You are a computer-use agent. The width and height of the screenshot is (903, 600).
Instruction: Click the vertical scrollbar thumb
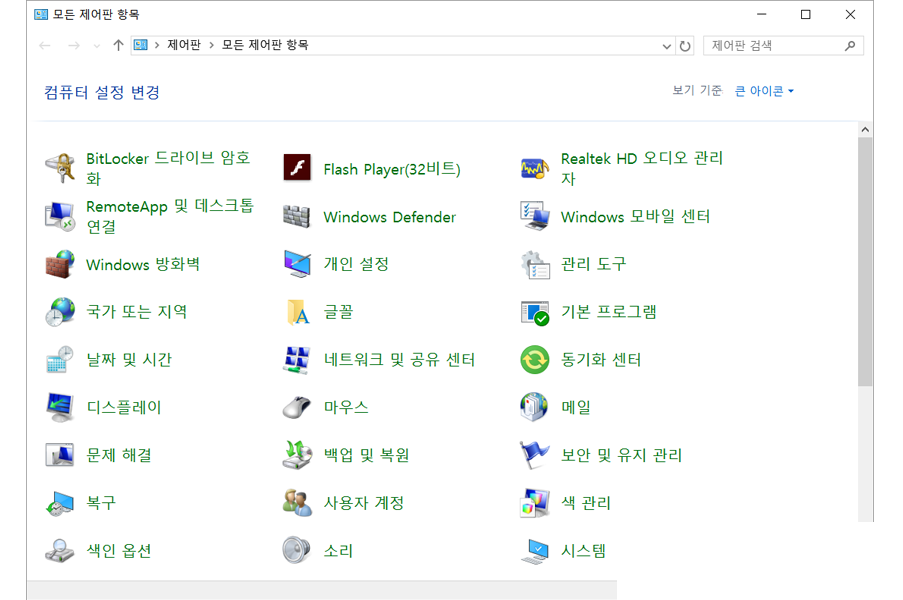coord(864,262)
